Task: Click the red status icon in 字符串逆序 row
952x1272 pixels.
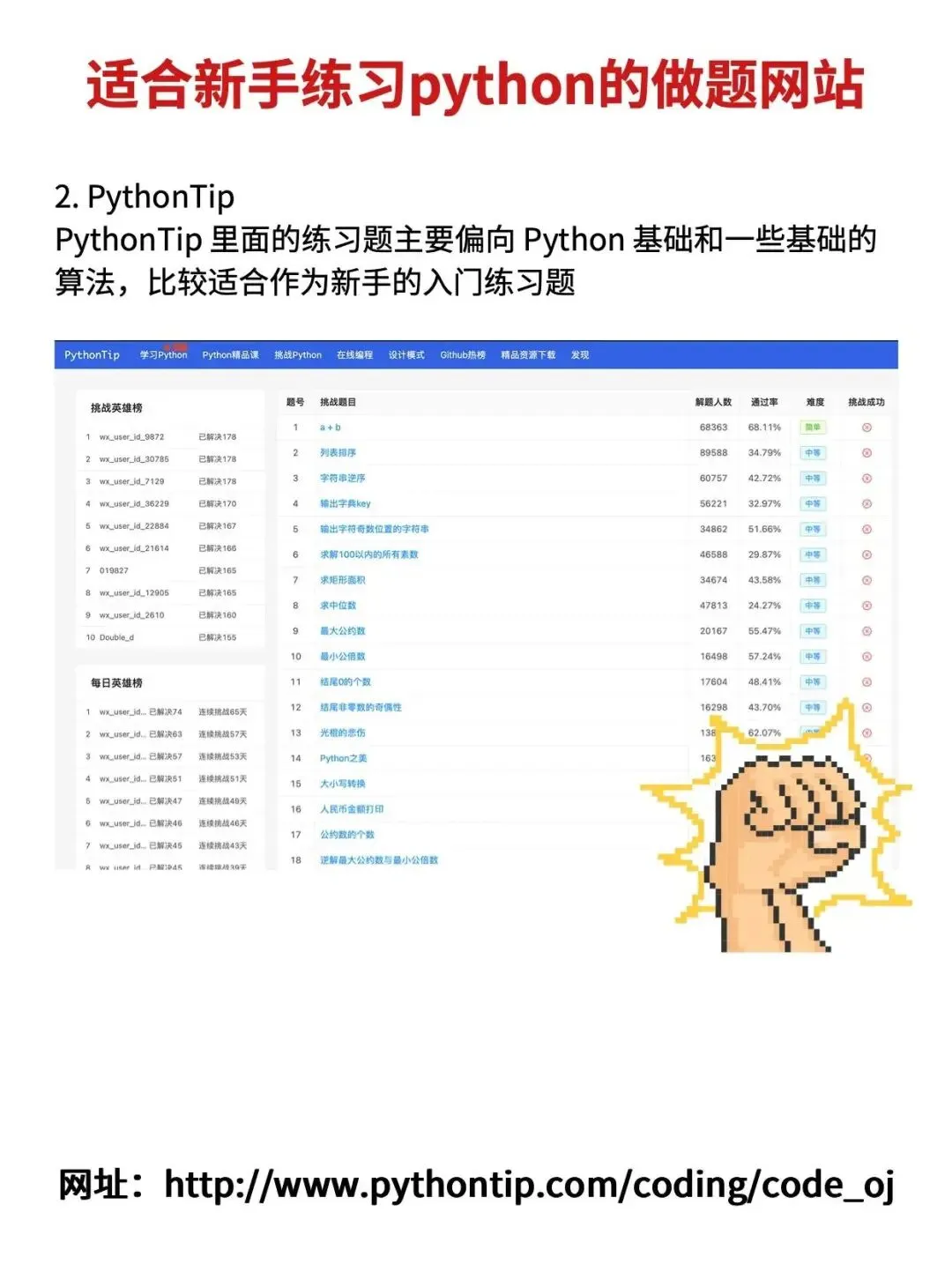Action: (x=866, y=479)
